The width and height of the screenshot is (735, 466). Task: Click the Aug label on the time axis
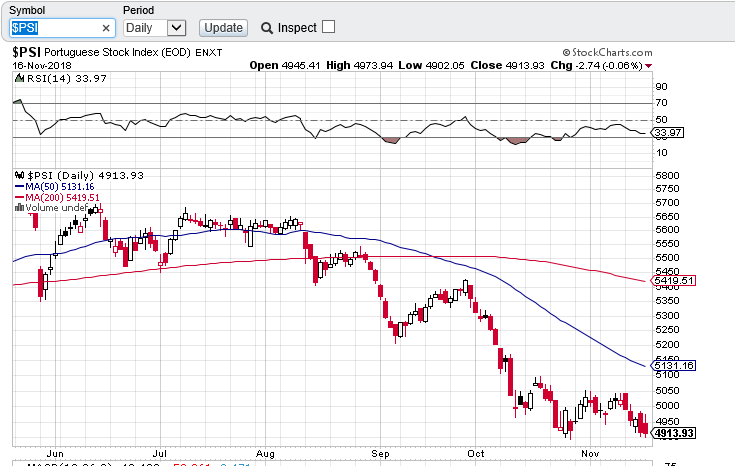[265, 454]
